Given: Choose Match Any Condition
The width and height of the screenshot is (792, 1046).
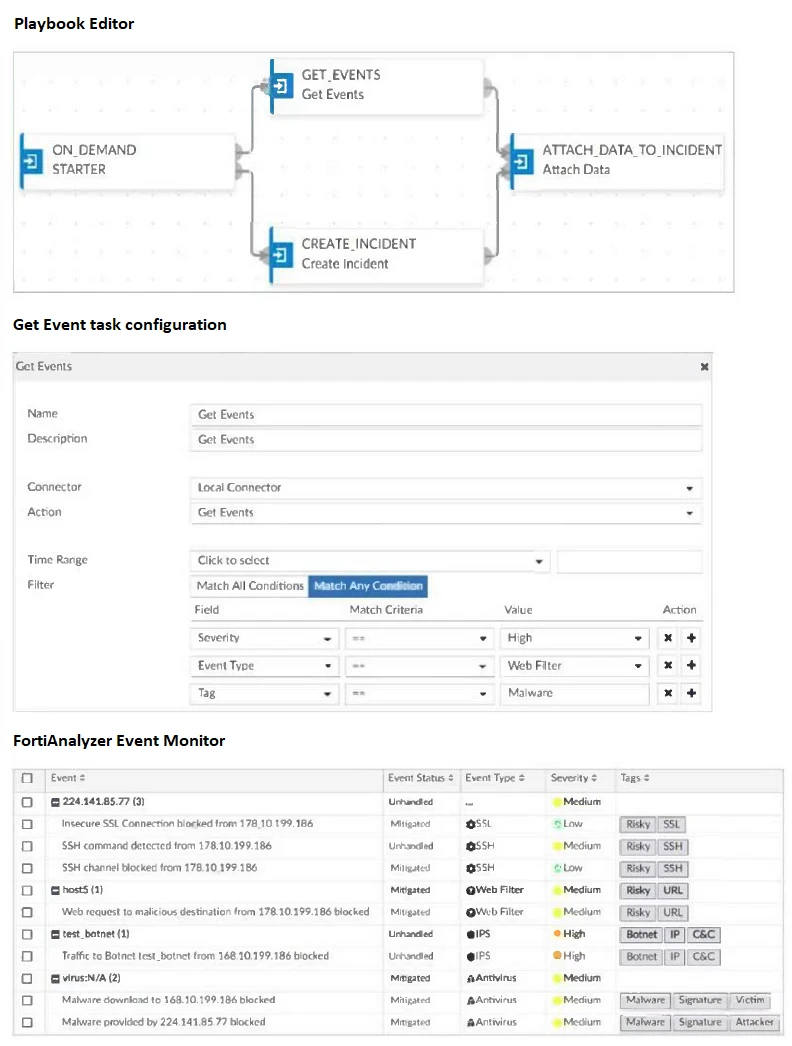Looking at the screenshot, I should pyautogui.click(x=368, y=586).
